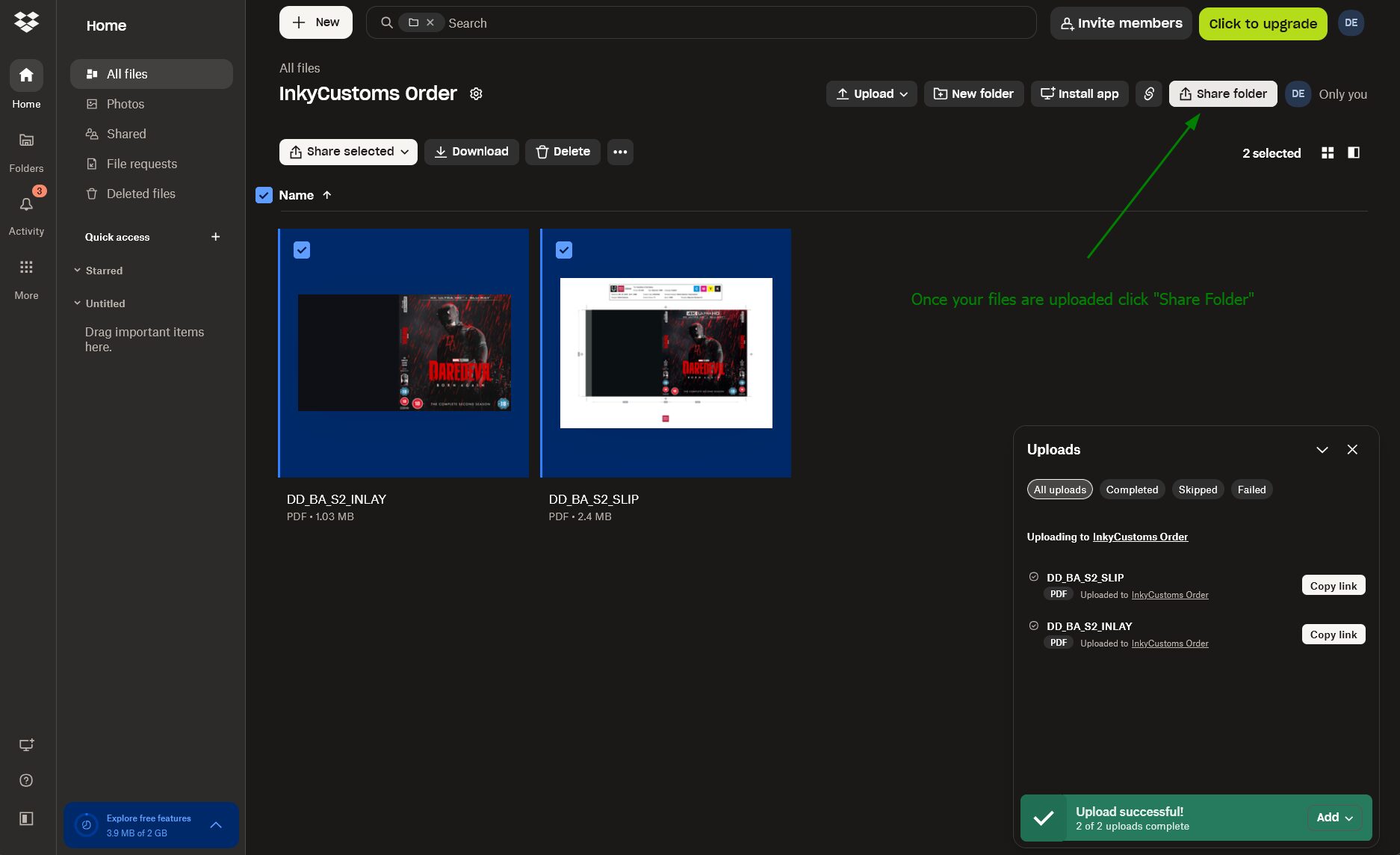Select the Completed uploads filter
The image size is (1400, 855).
(1132, 490)
